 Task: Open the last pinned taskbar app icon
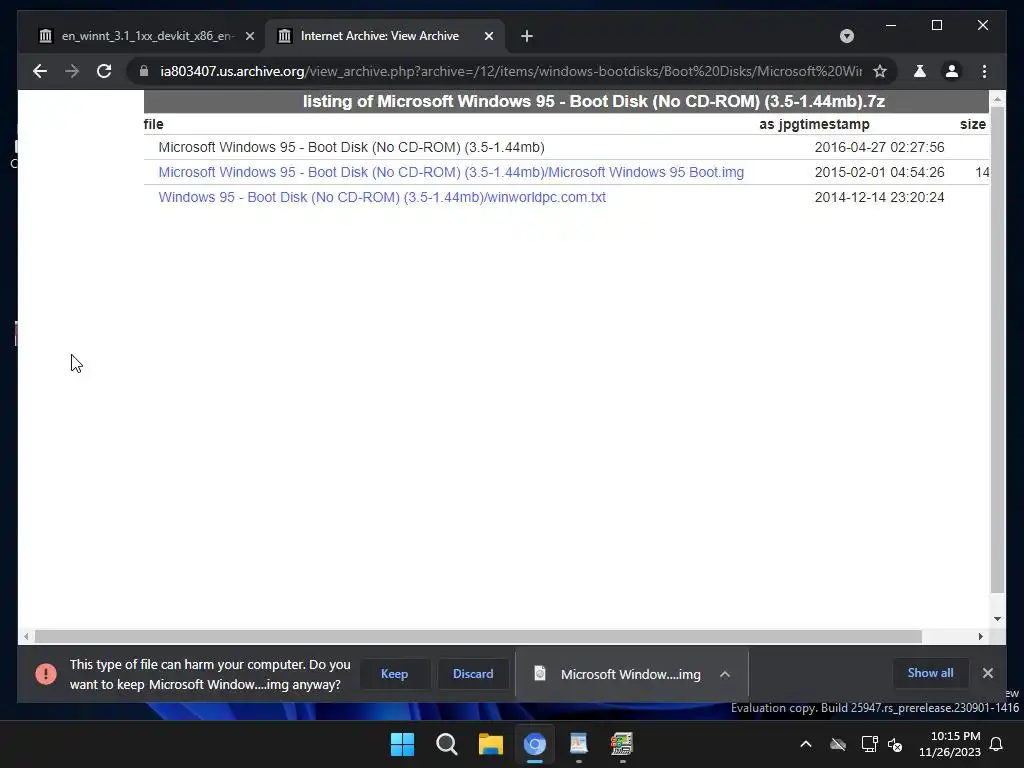coord(622,744)
